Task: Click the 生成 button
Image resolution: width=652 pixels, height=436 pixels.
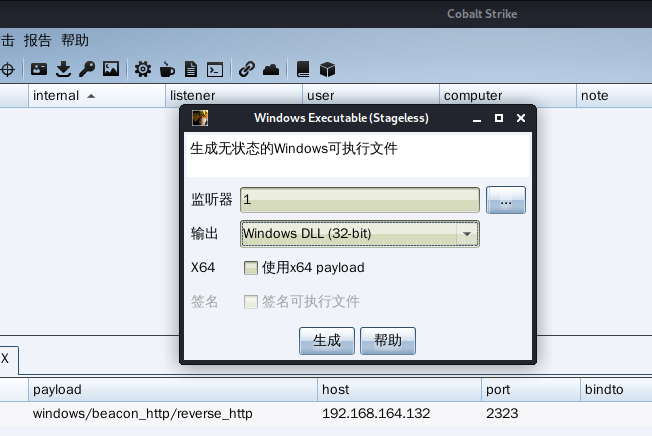Action: 327,341
